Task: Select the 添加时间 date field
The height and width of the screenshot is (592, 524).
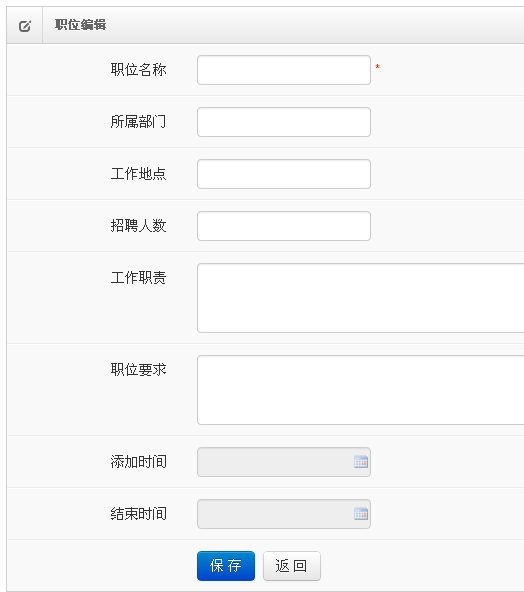Action: 284,462
